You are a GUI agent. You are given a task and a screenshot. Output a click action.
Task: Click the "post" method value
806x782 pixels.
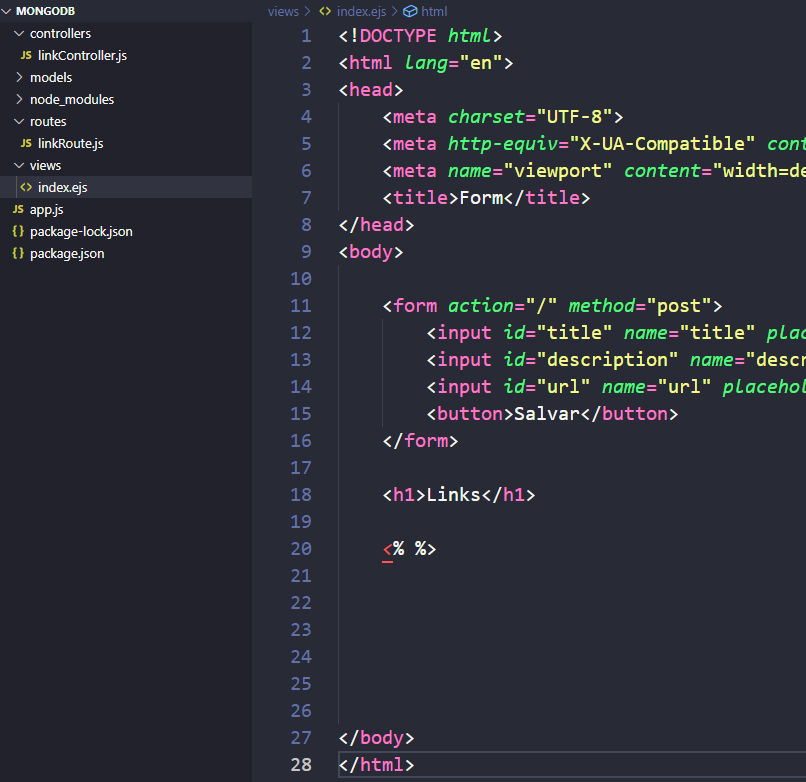tap(678, 306)
